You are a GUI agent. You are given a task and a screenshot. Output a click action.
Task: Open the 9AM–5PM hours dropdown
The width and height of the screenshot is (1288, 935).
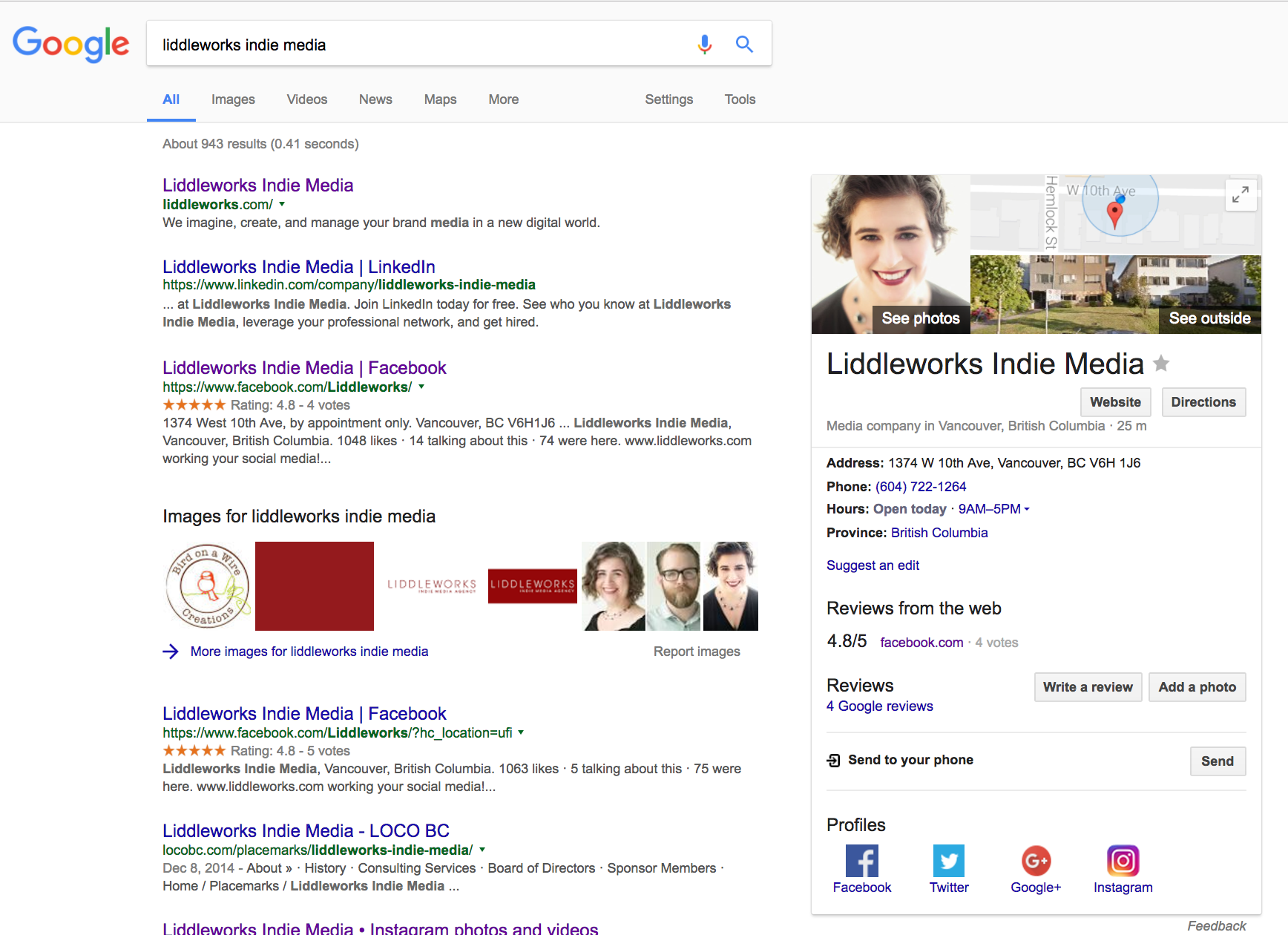(1026, 509)
